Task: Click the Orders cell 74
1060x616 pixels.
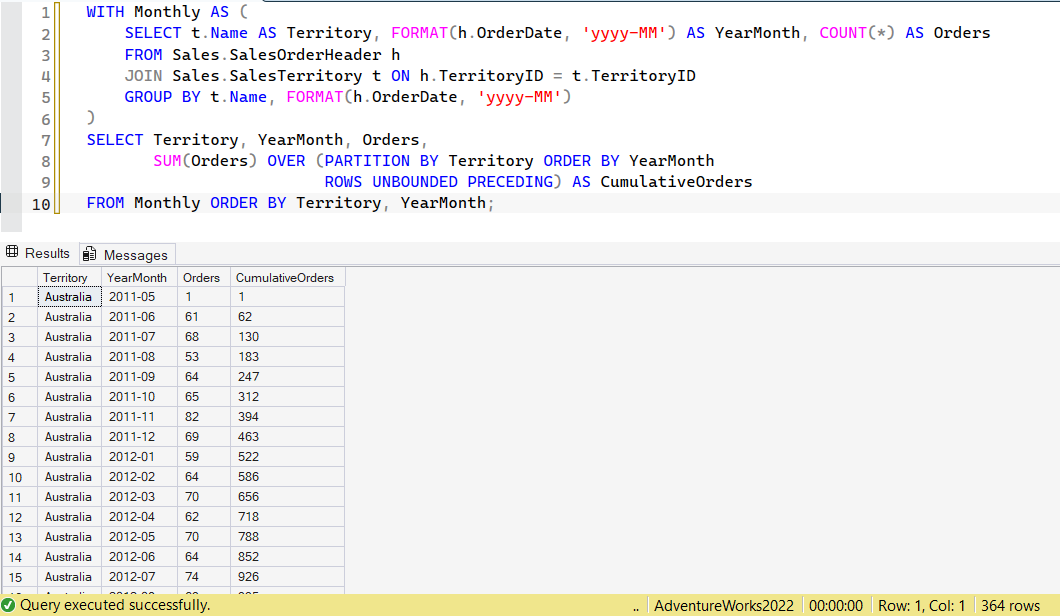Action: 203,577
